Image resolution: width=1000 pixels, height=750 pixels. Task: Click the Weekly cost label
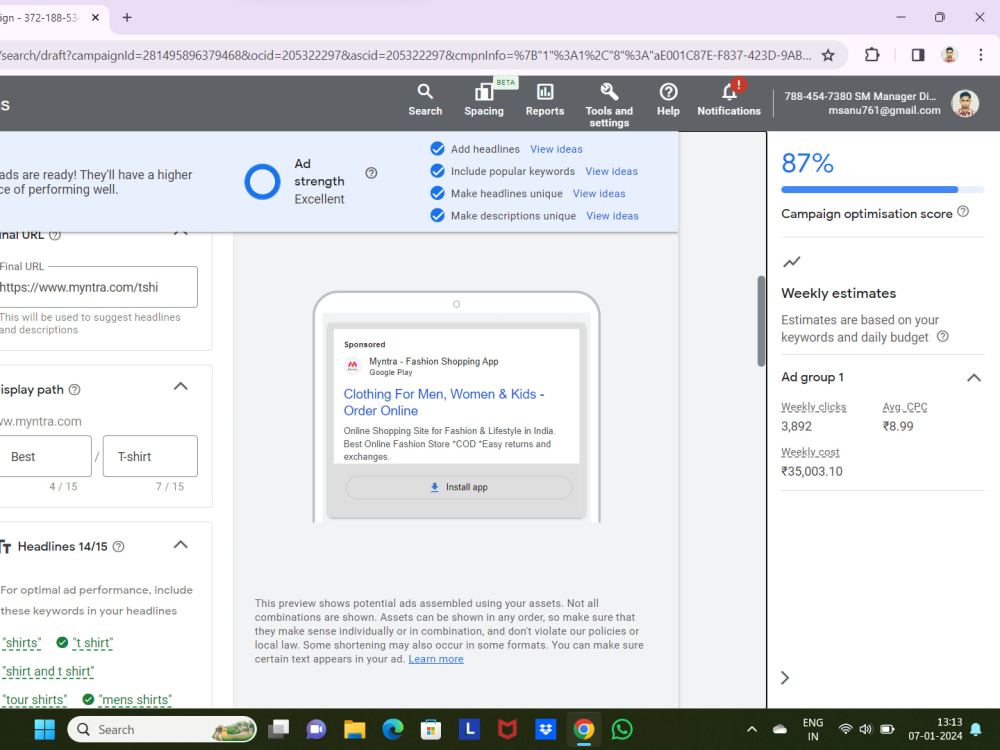click(x=810, y=452)
